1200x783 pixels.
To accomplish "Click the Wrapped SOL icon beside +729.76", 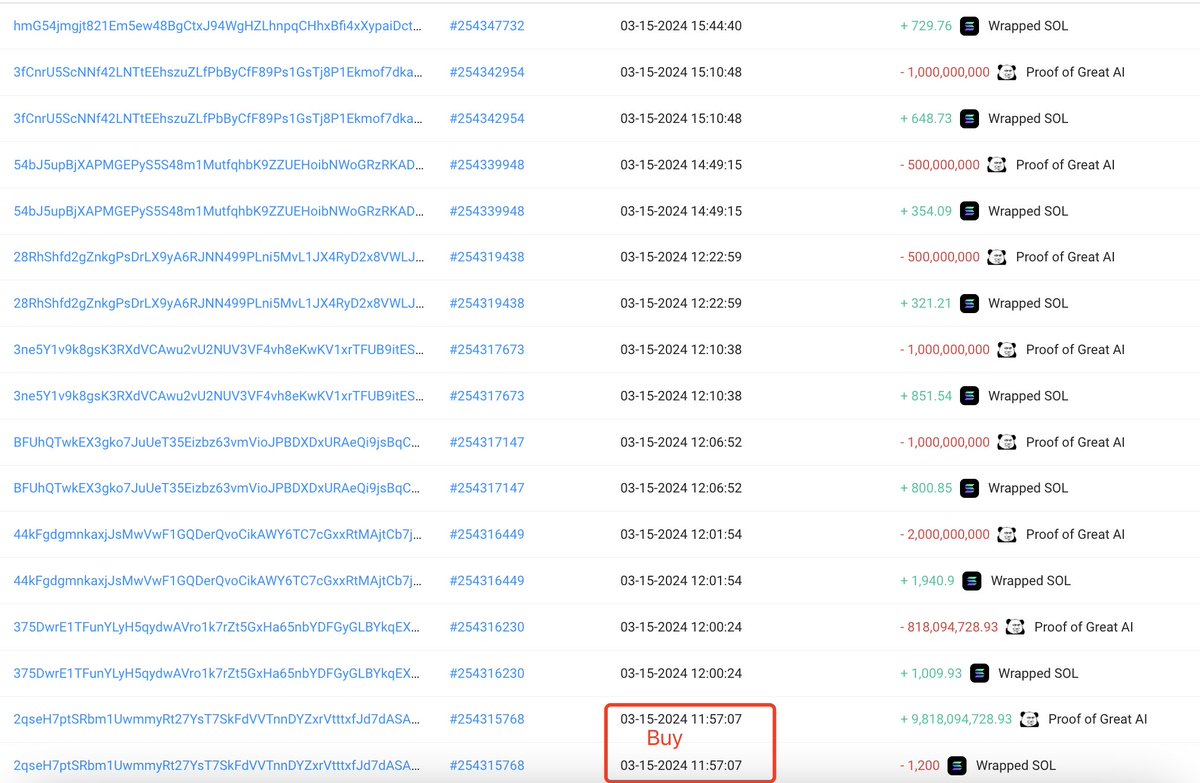I will 969,26.
